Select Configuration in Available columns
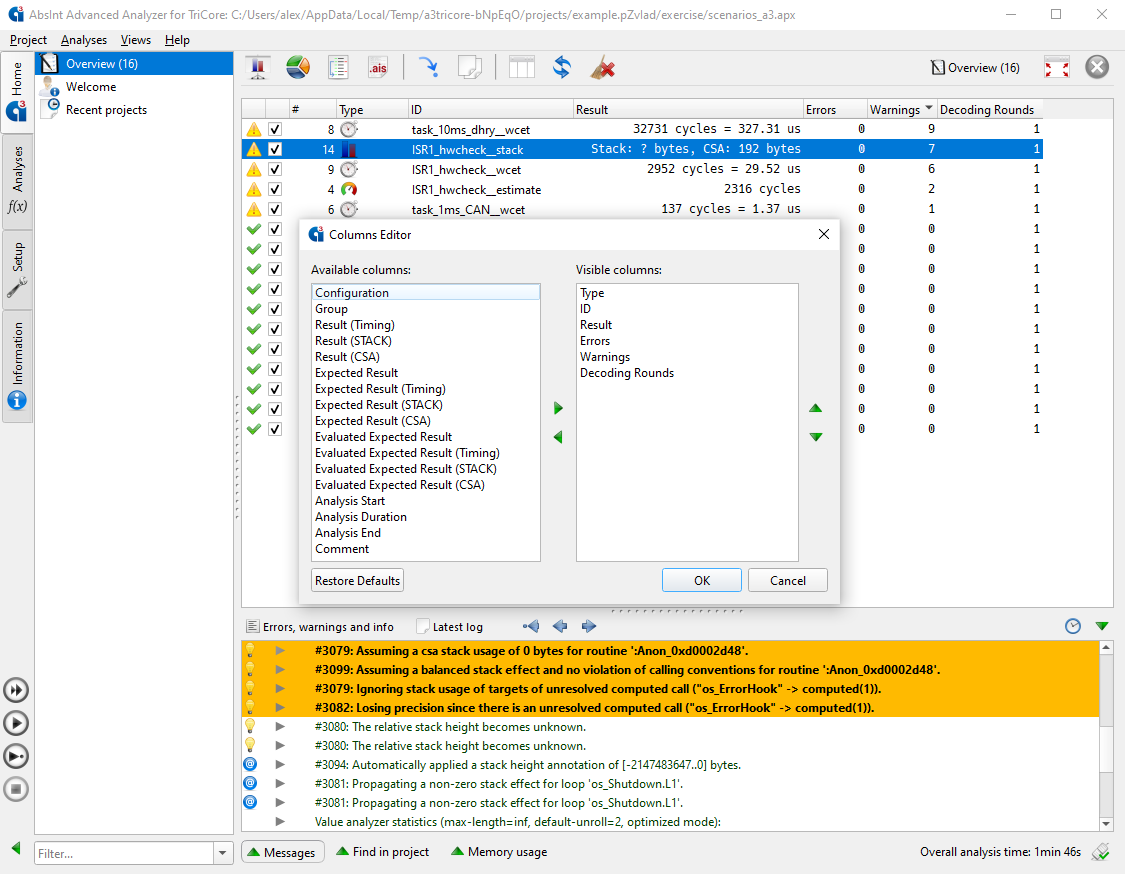This screenshot has height=874, width=1125. click(425, 293)
